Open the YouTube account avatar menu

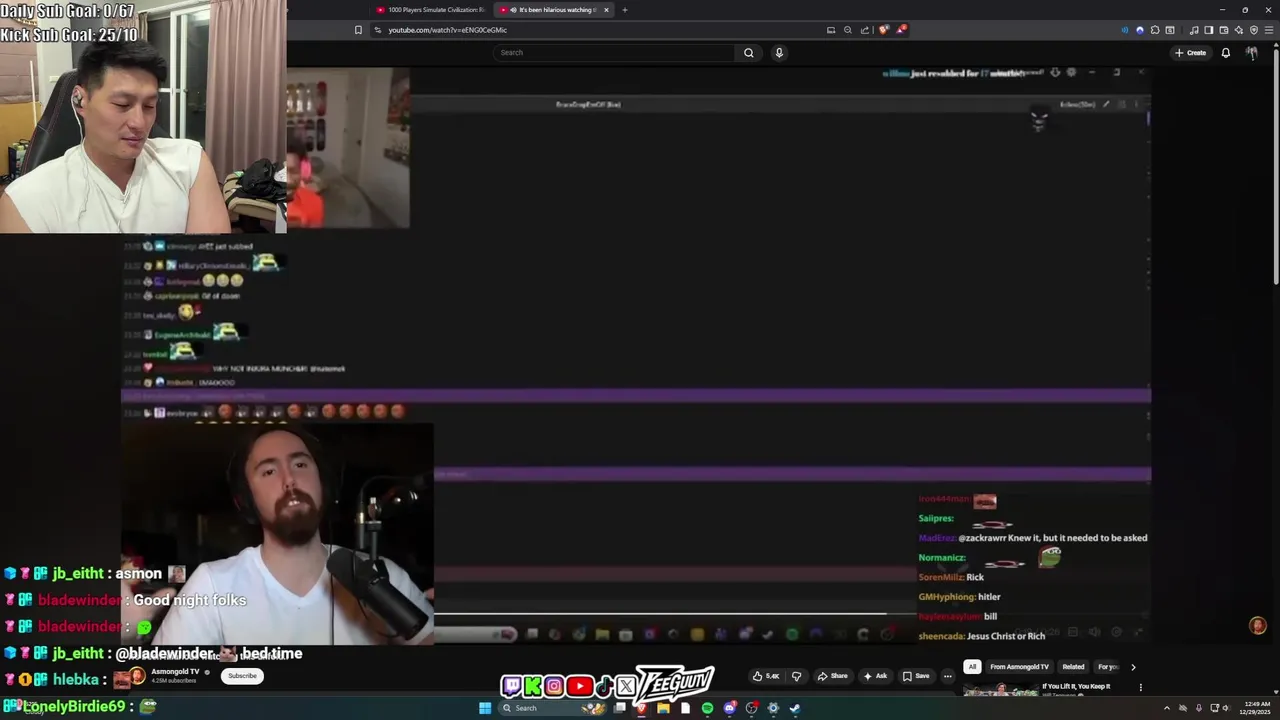point(1251,52)
